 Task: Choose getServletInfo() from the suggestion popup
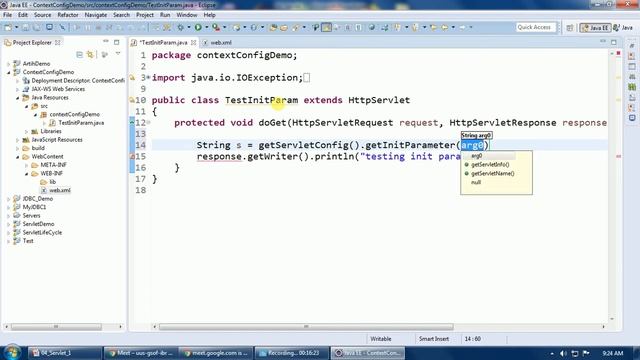click(490, 164)
